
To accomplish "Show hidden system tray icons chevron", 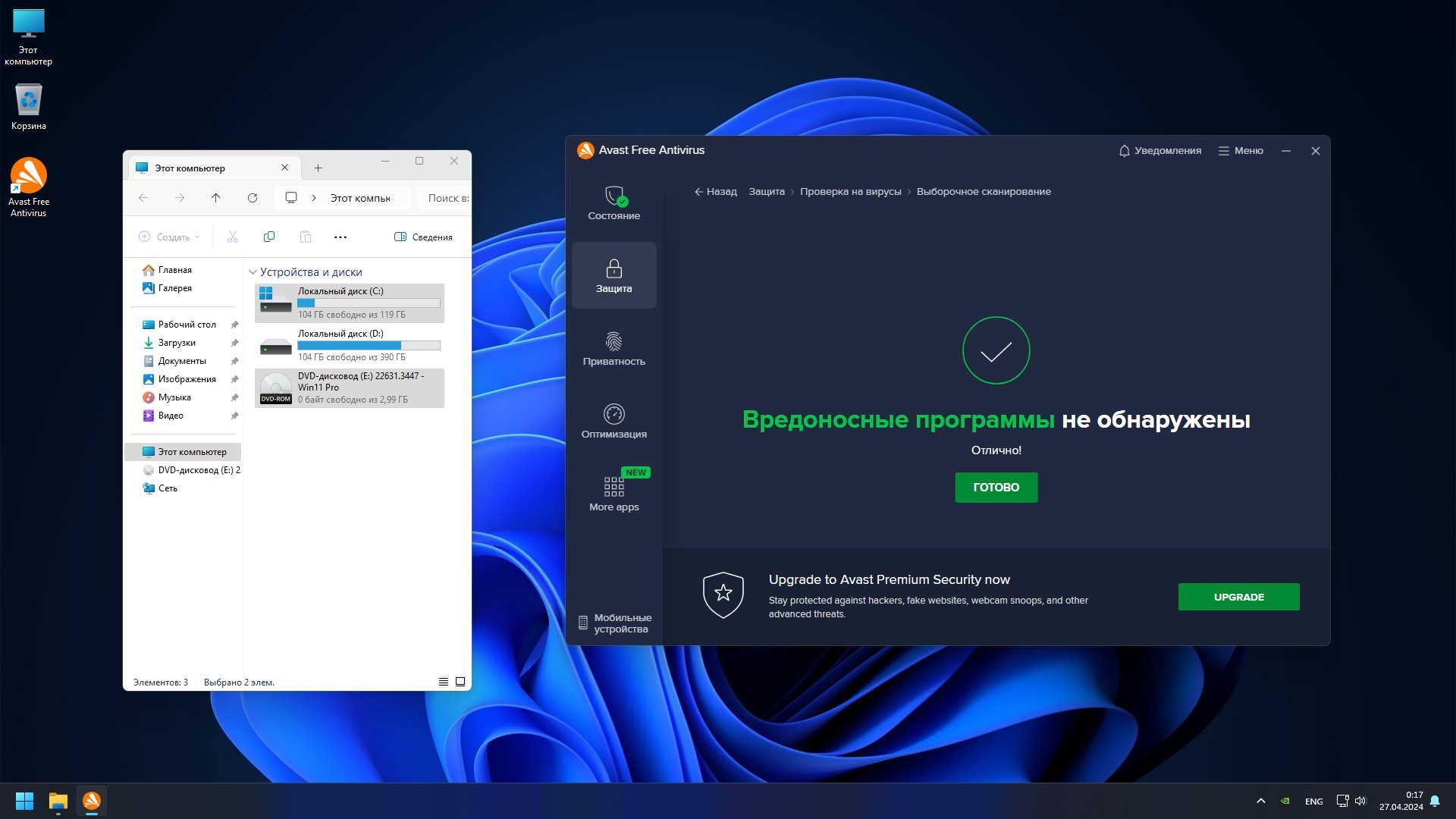I will pos(1260,801).
